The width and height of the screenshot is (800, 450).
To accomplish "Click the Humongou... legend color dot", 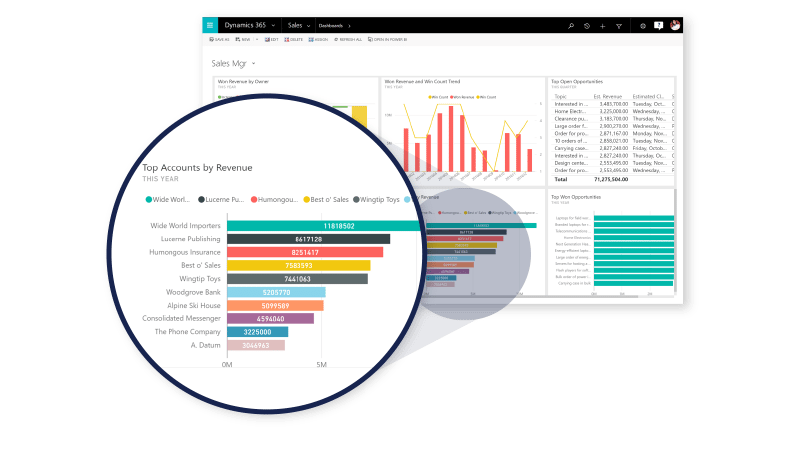I will 254,199.
